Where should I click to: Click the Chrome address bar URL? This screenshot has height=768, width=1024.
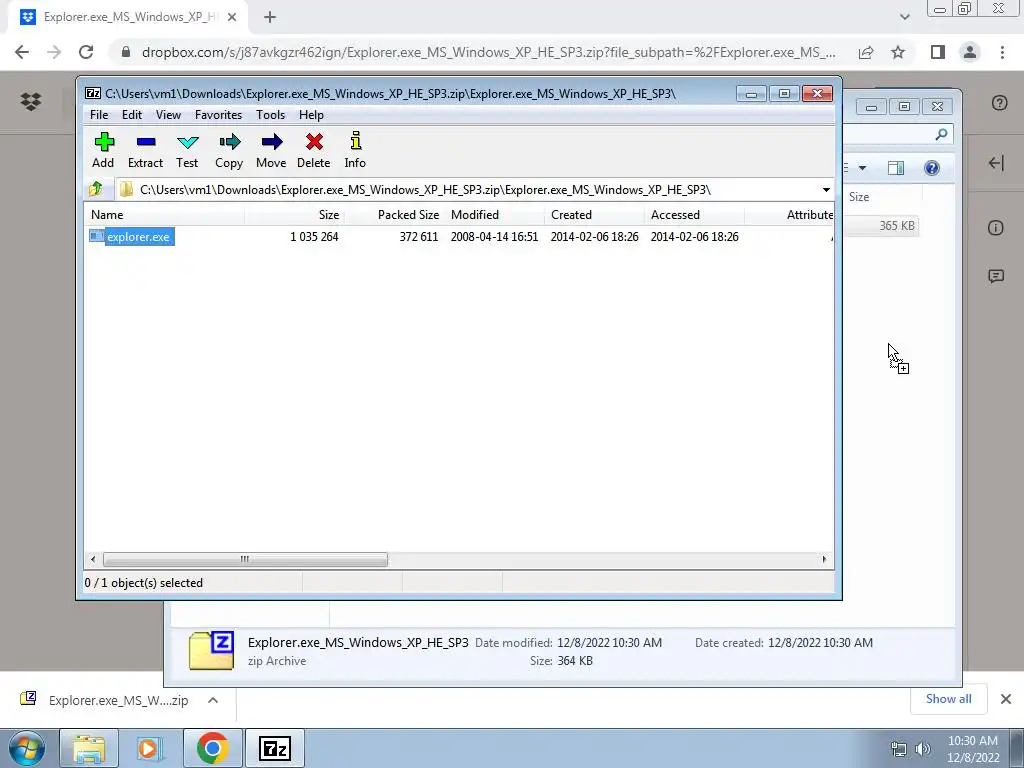click(x=488, y=52)
